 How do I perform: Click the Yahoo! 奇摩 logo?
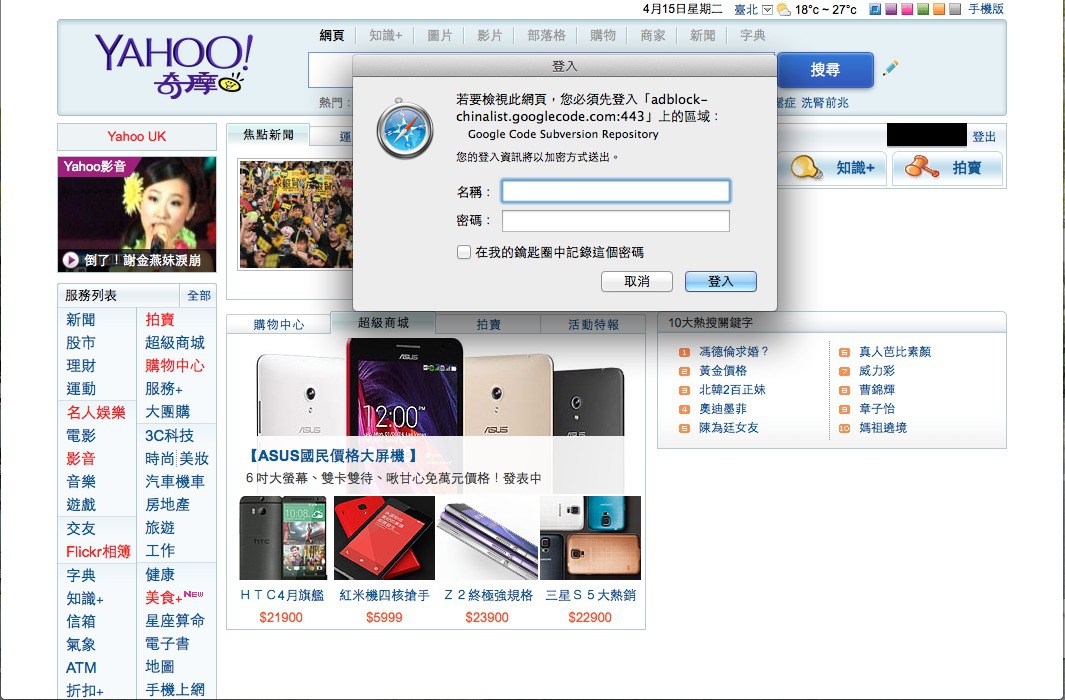174,65
